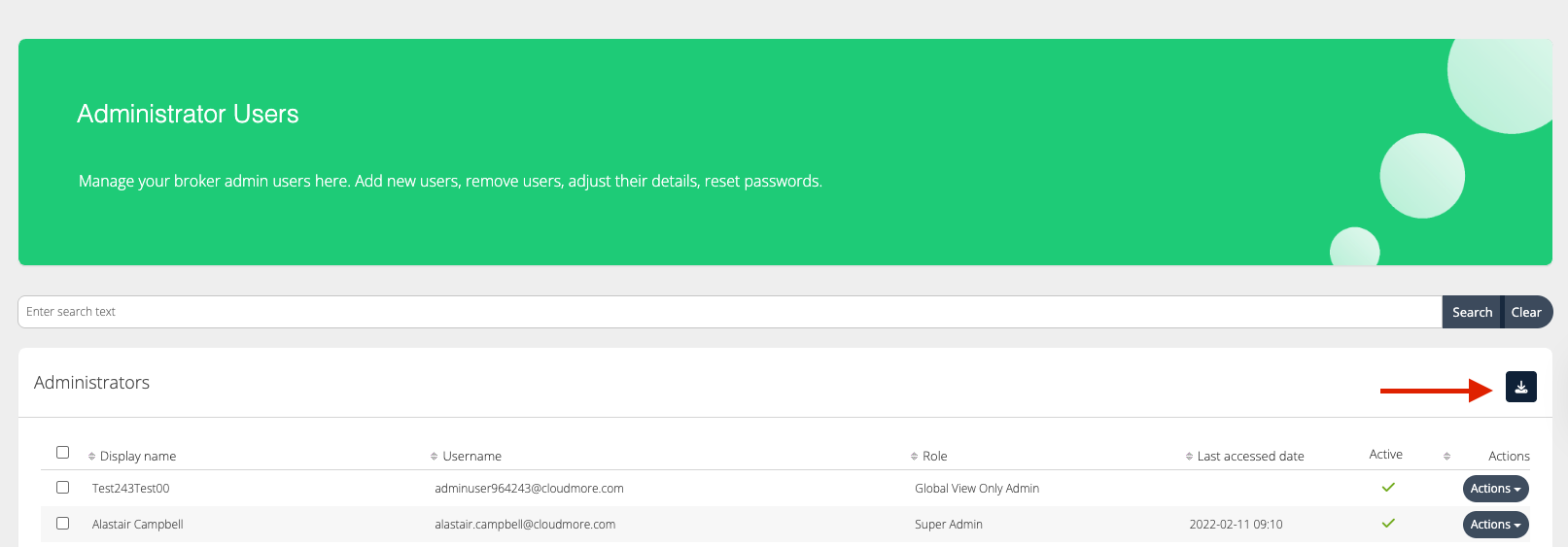The width and height of the screenshot is (1568, 547).
Task: Sort administrators by Display name column
Action: coord(137,457)
